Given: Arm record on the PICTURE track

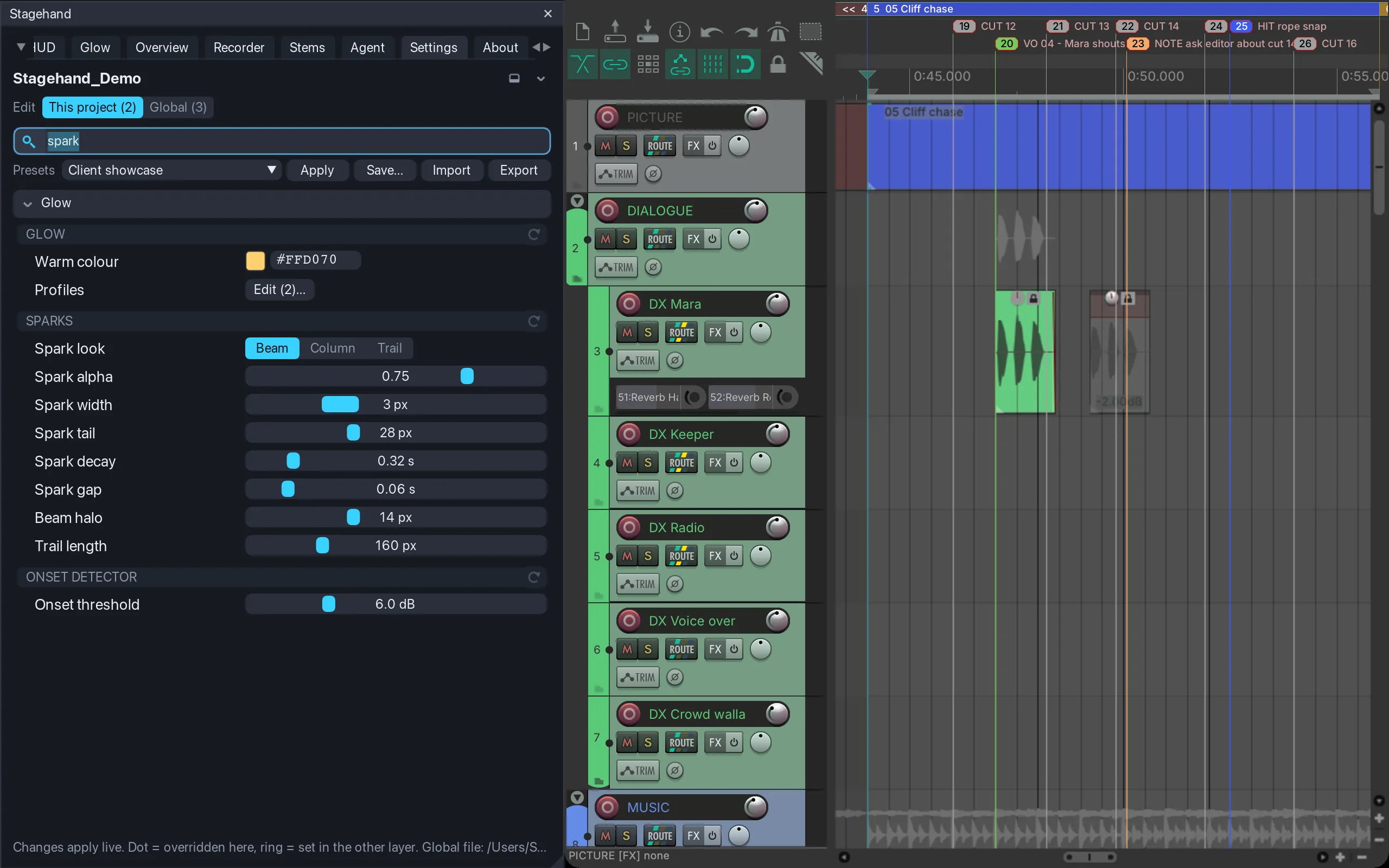Looking at the screenshot, I should click(x=607, y=117).
